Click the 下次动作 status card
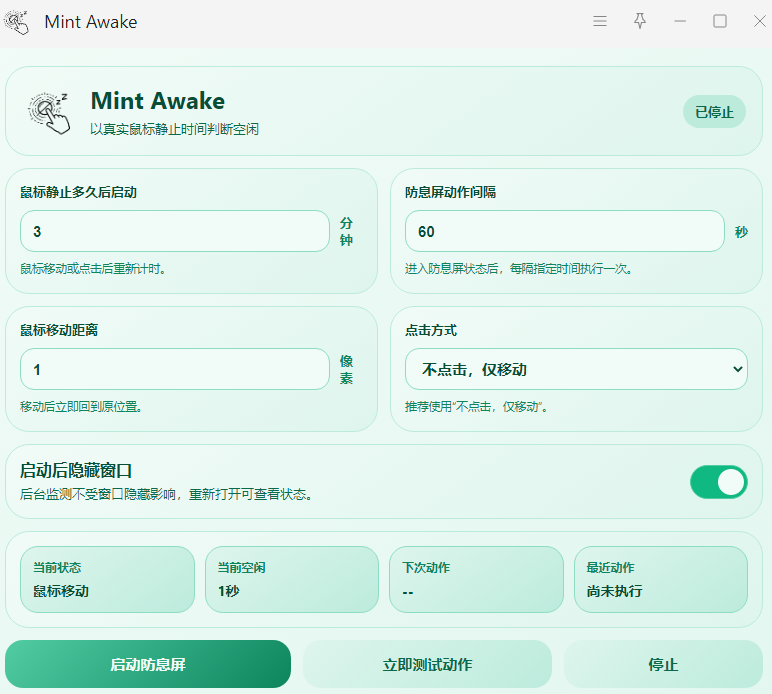This screenshot has width=772, height=694. coord(476,579)
